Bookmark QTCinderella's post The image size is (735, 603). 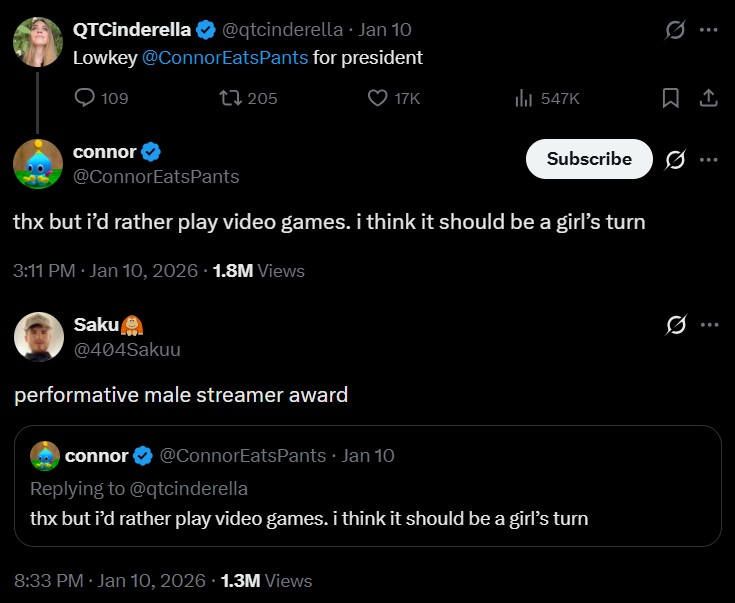(x=671, y=98)
